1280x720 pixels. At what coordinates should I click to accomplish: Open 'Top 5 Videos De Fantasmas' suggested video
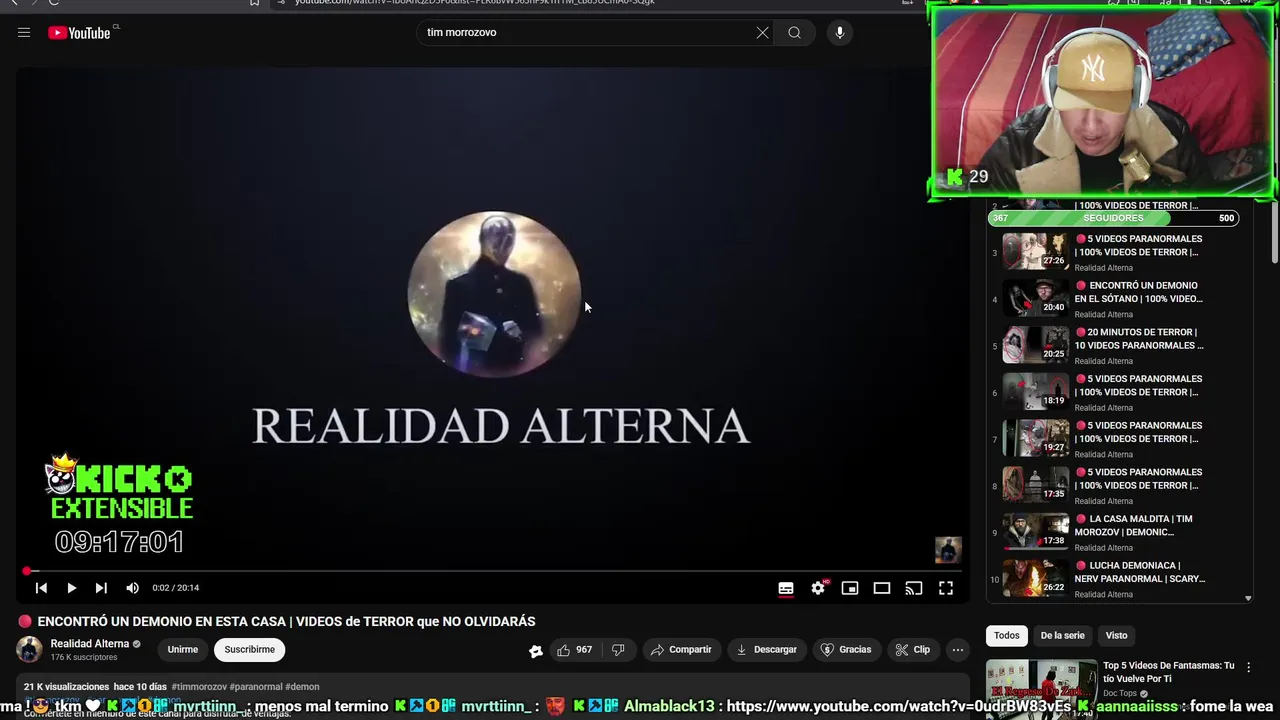(x=1168, y=672)
